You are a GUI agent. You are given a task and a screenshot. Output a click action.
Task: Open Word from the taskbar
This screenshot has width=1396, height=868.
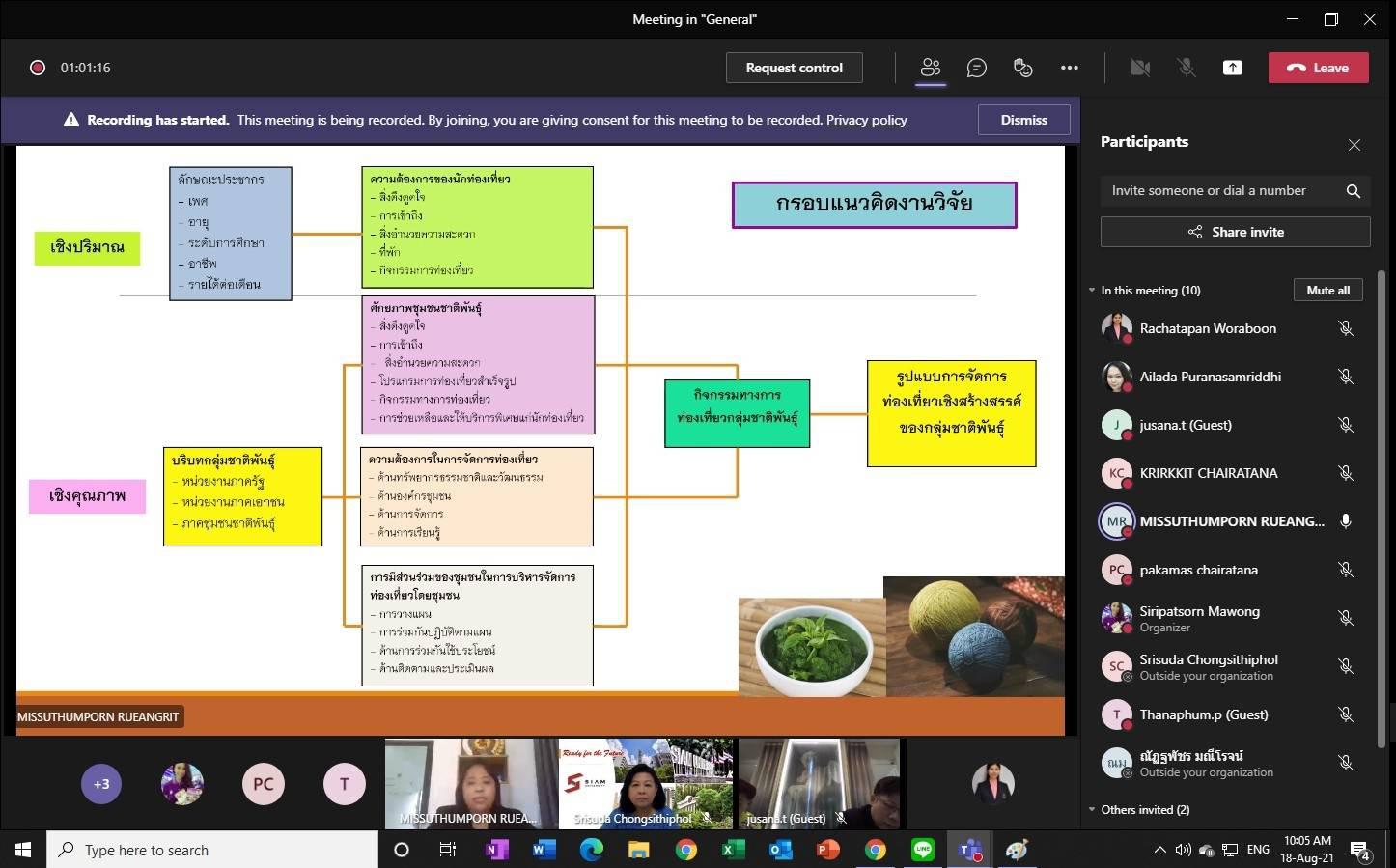tap(544, 850)
